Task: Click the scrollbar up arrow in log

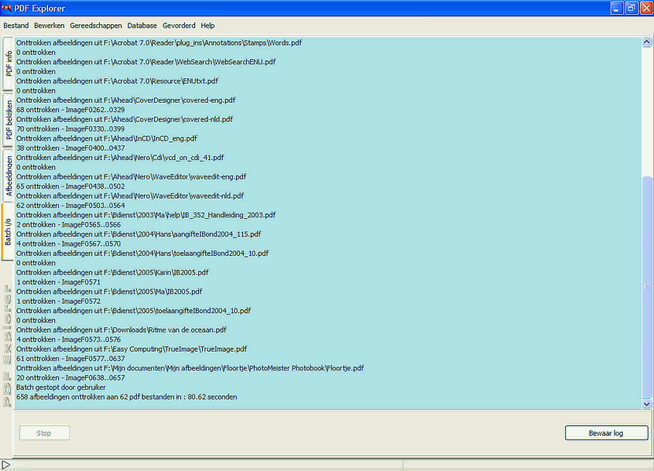Action: click(x=645, y=43)
